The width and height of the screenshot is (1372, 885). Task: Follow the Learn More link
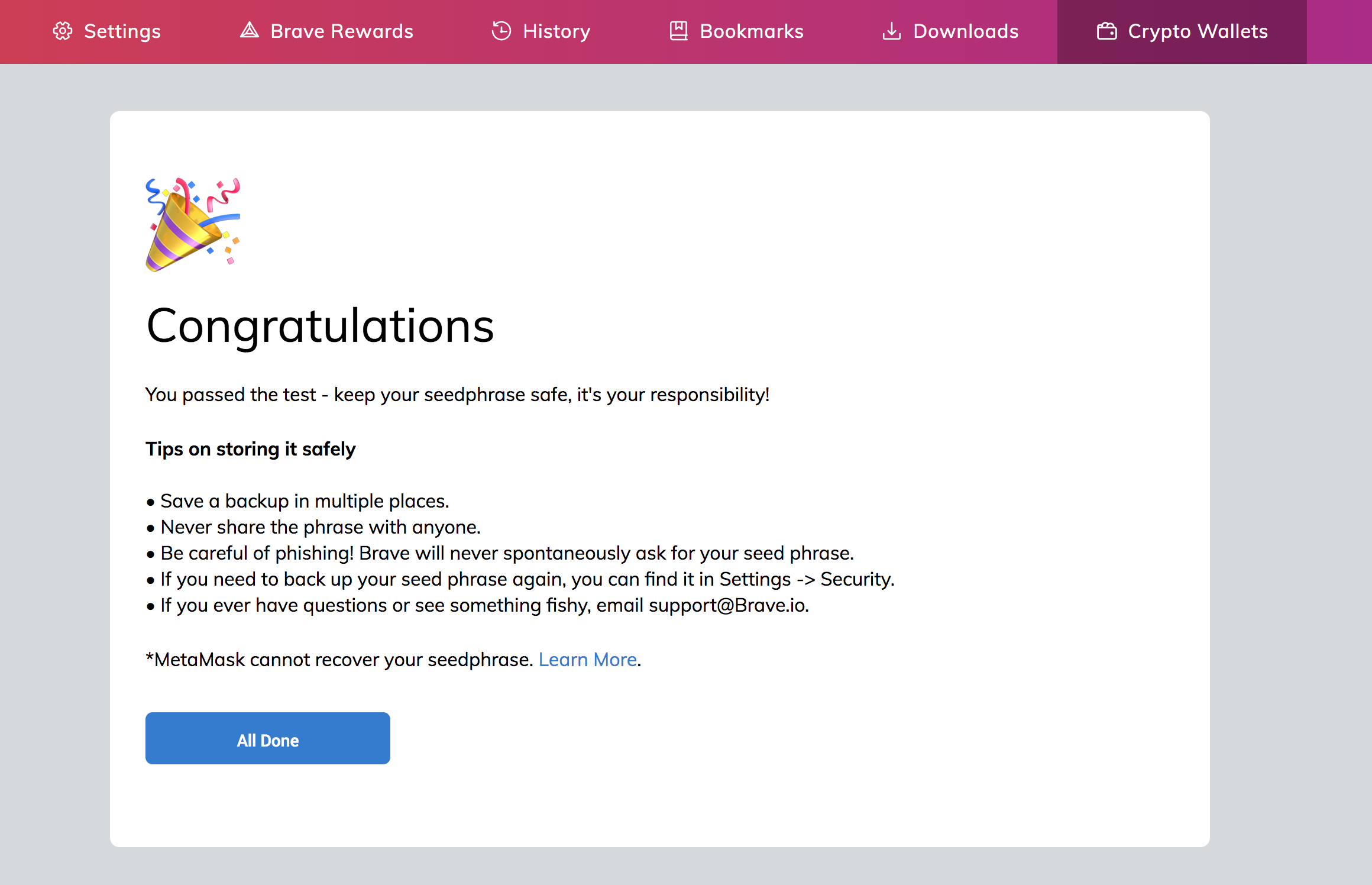(x=587, y=660)
